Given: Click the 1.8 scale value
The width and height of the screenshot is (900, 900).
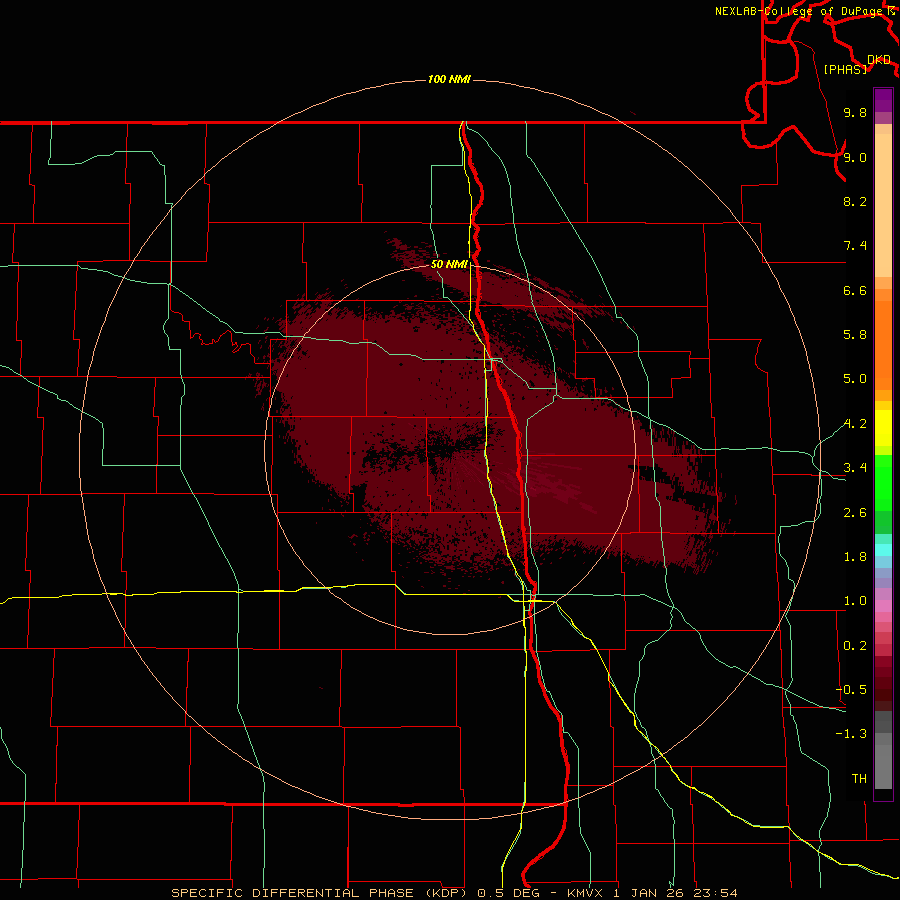Looking at the screenshot, I should click(855, 557).
